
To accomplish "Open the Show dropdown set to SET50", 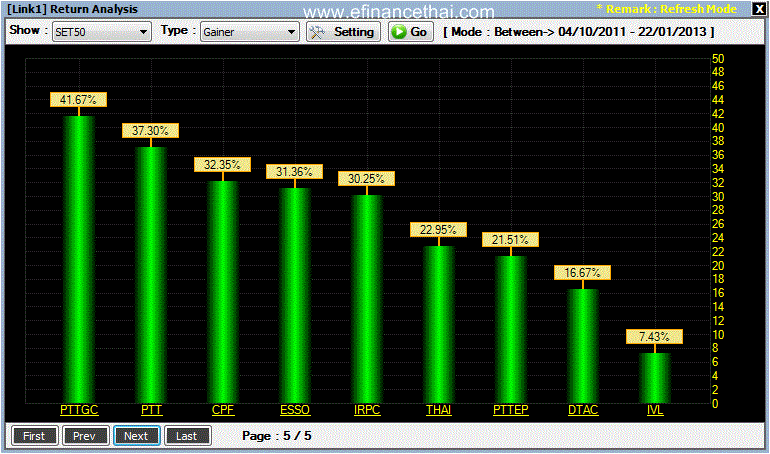I will [x=102, y=32].
